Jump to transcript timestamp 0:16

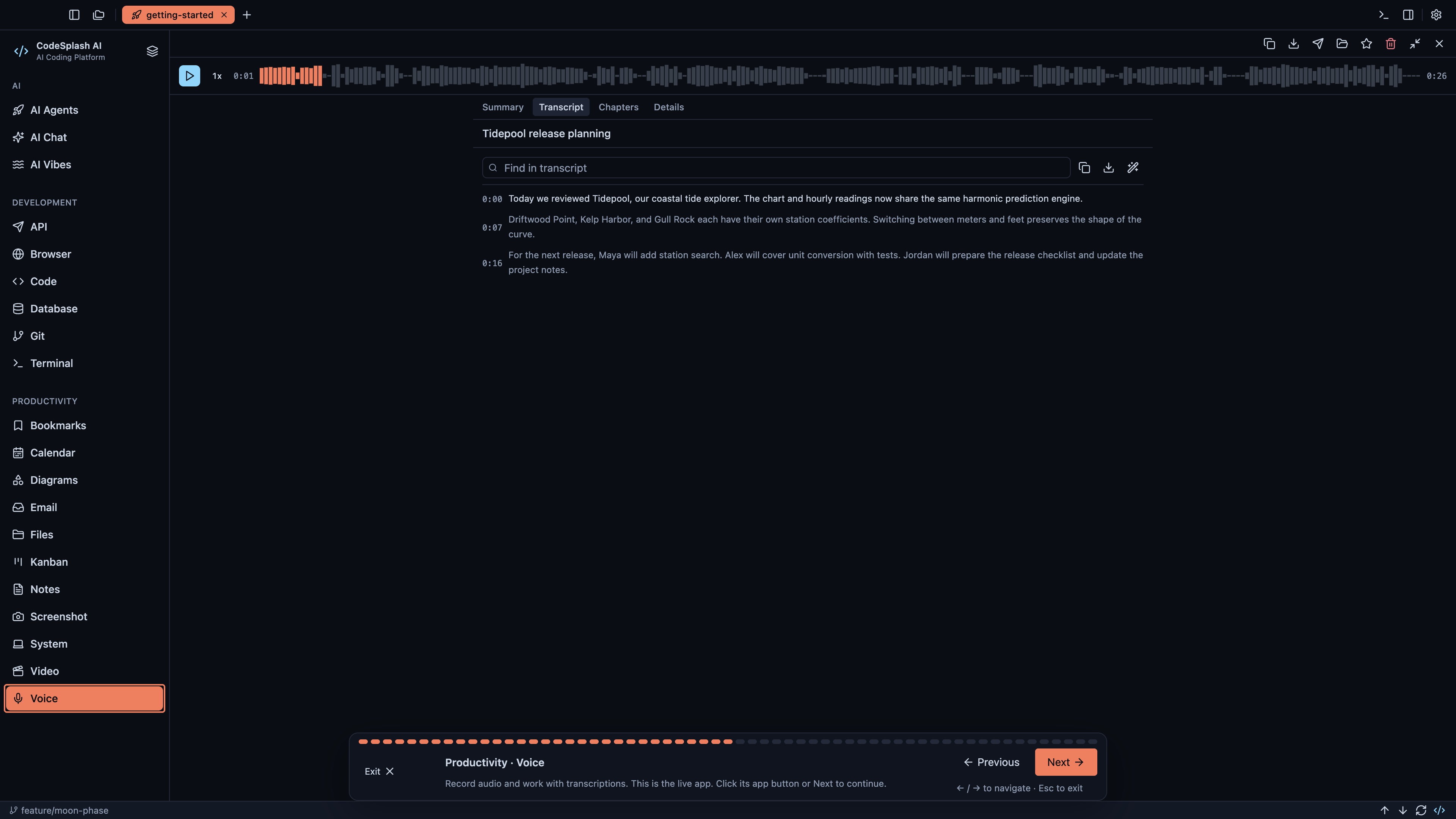492,263
